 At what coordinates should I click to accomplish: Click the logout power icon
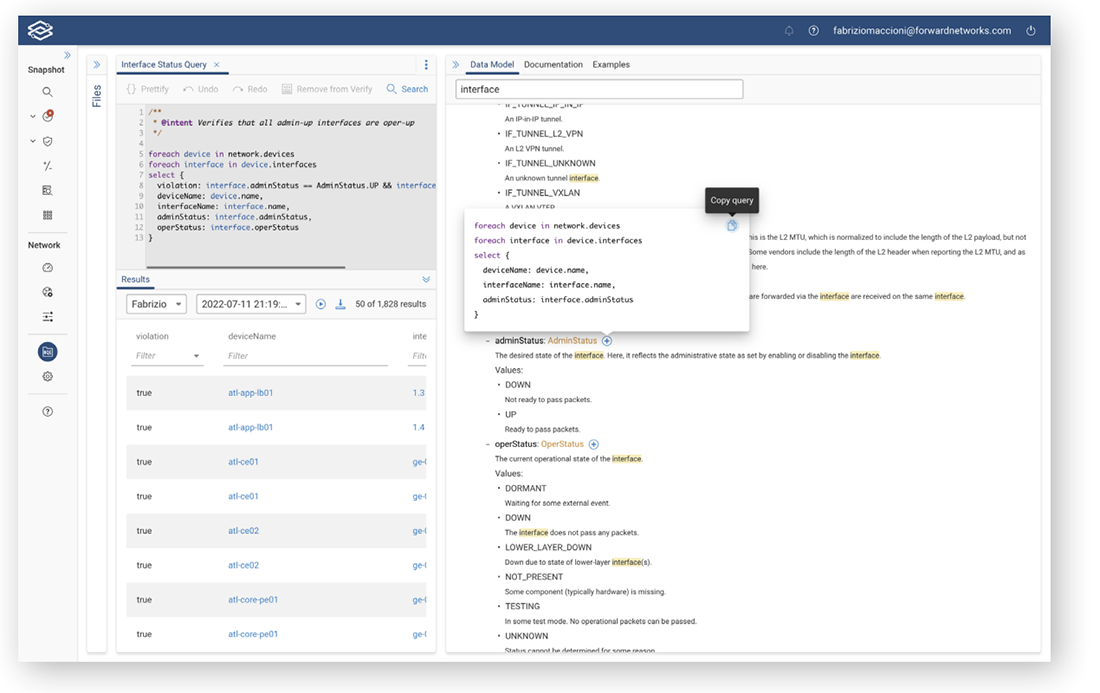pos(1031,31)
